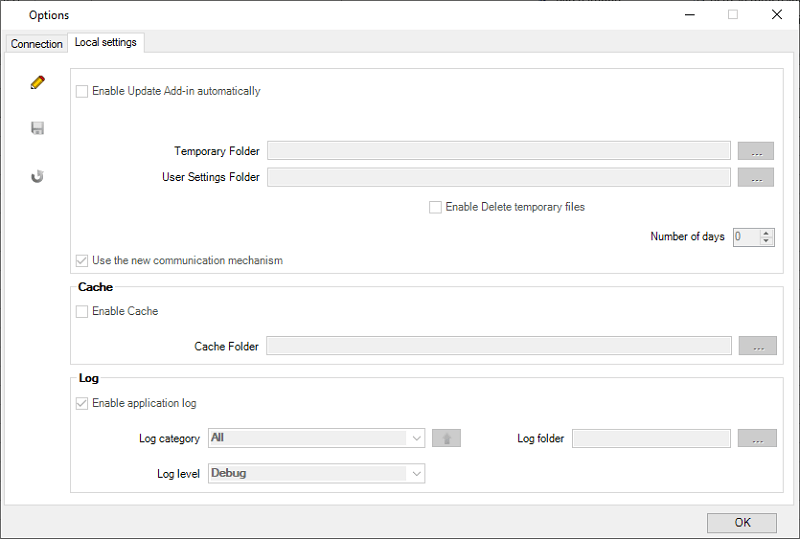
Task: Click the pencil edit icon
Action: (x=37, y=82)
